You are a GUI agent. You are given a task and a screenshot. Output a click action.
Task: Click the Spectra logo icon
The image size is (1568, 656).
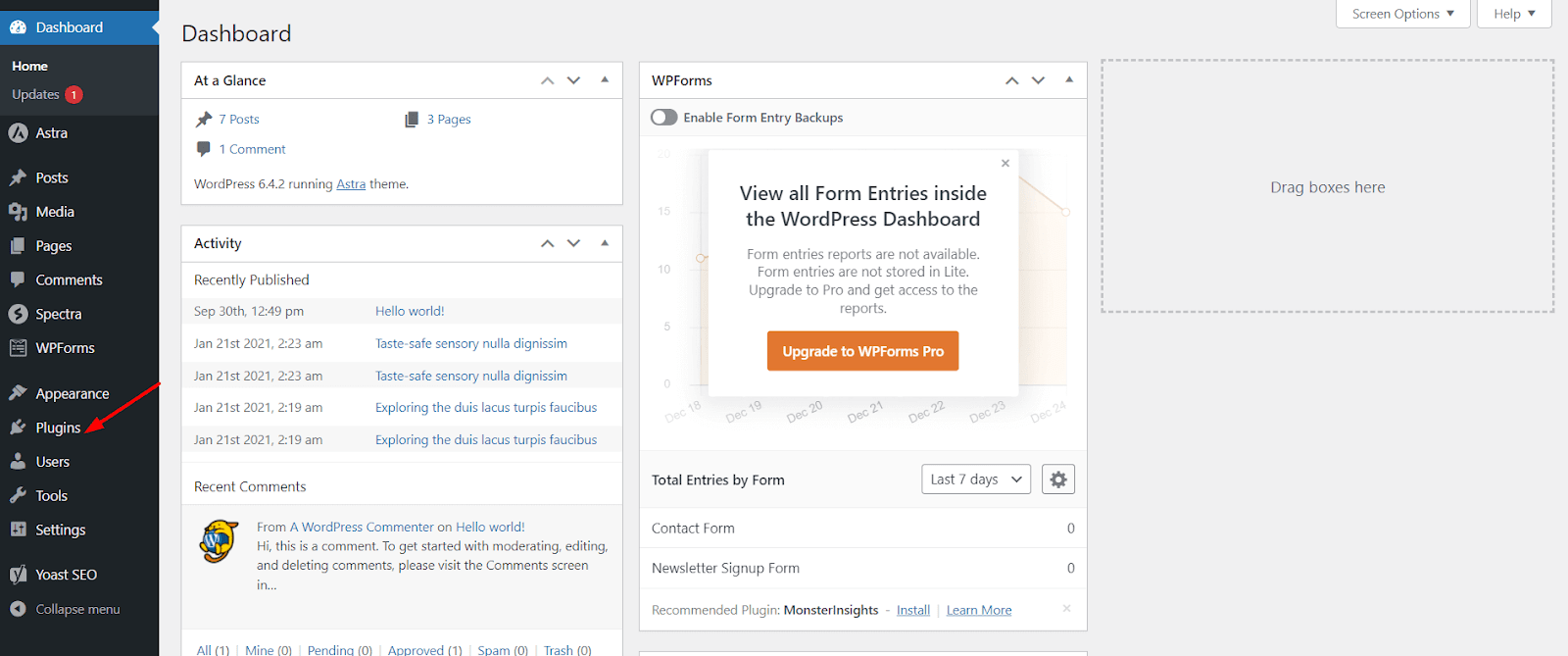[18, 314]
